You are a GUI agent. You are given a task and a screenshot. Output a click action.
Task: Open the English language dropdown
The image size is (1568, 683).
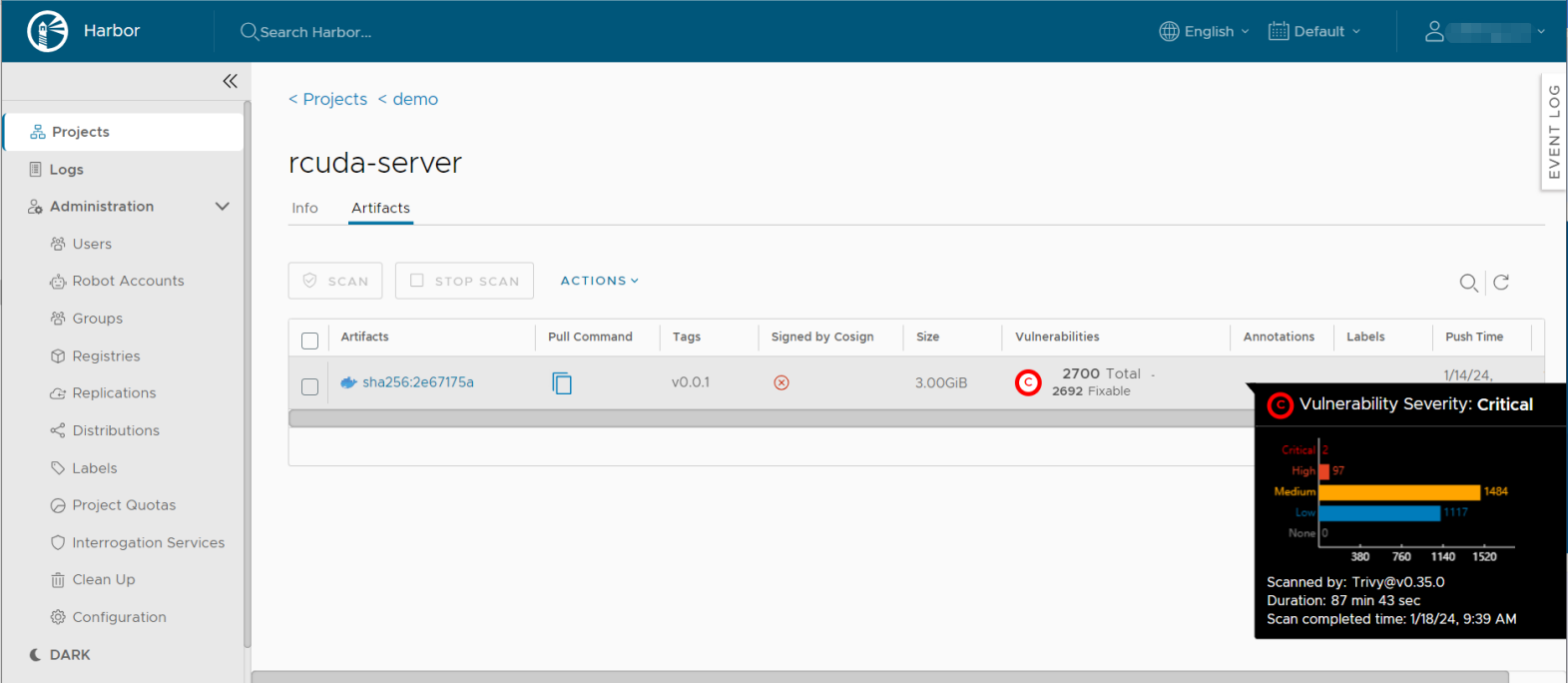pos(1205,32)
